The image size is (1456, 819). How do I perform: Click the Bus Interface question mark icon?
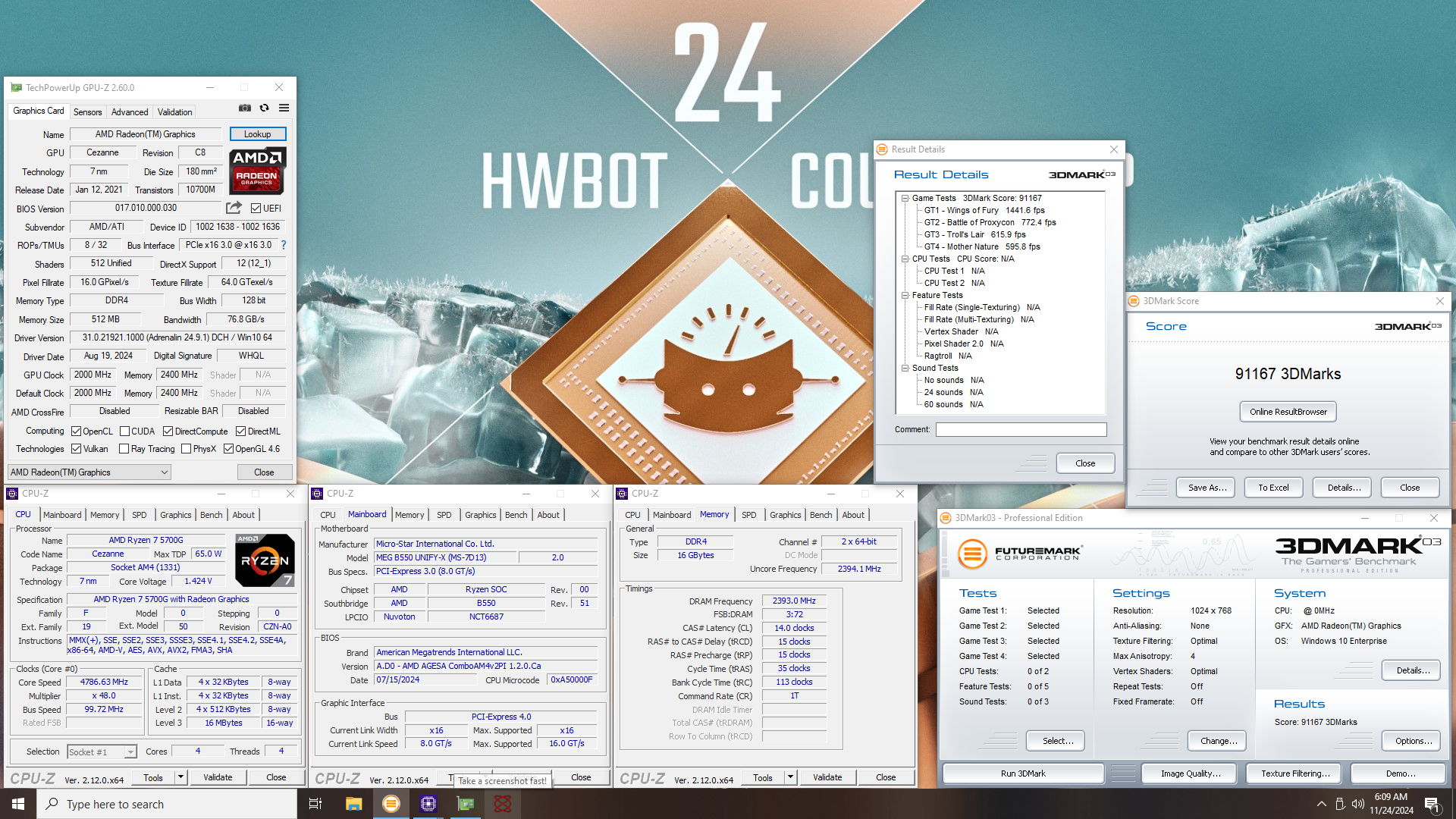click(x=284, y=245)
